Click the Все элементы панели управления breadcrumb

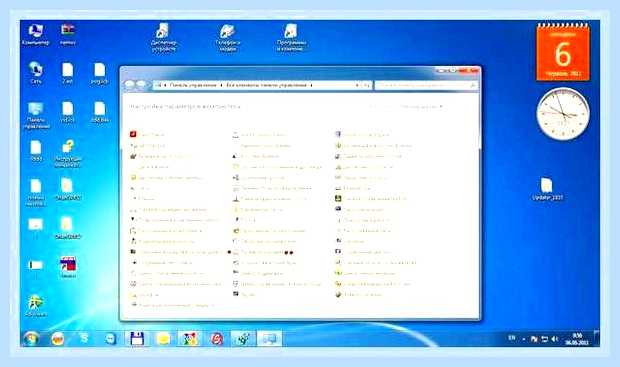(267, 85)
